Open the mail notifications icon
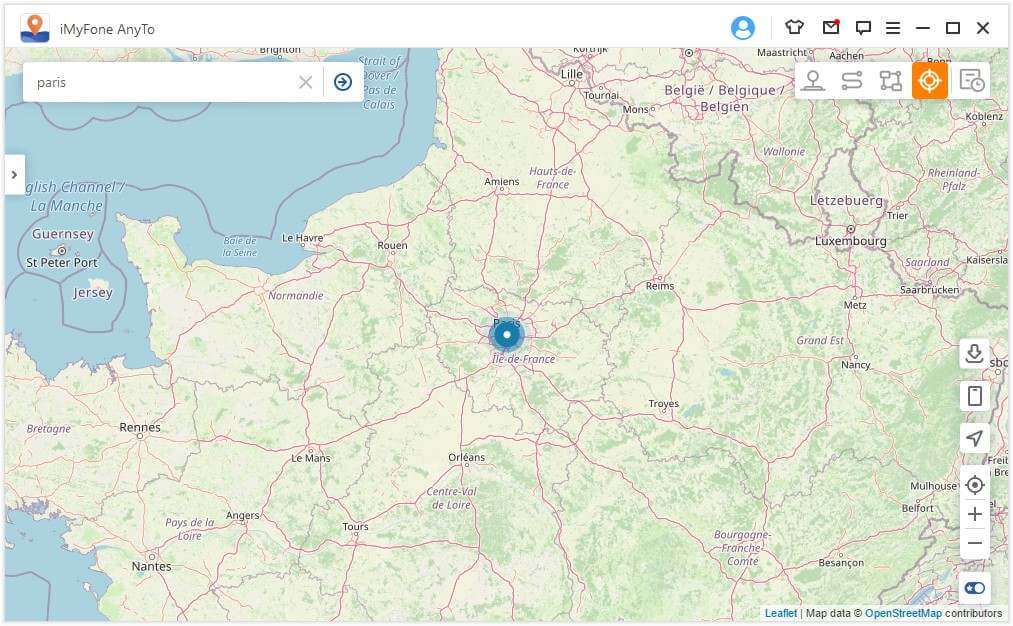This screenshot has width=1013, height=626. (x=831, y=27)
